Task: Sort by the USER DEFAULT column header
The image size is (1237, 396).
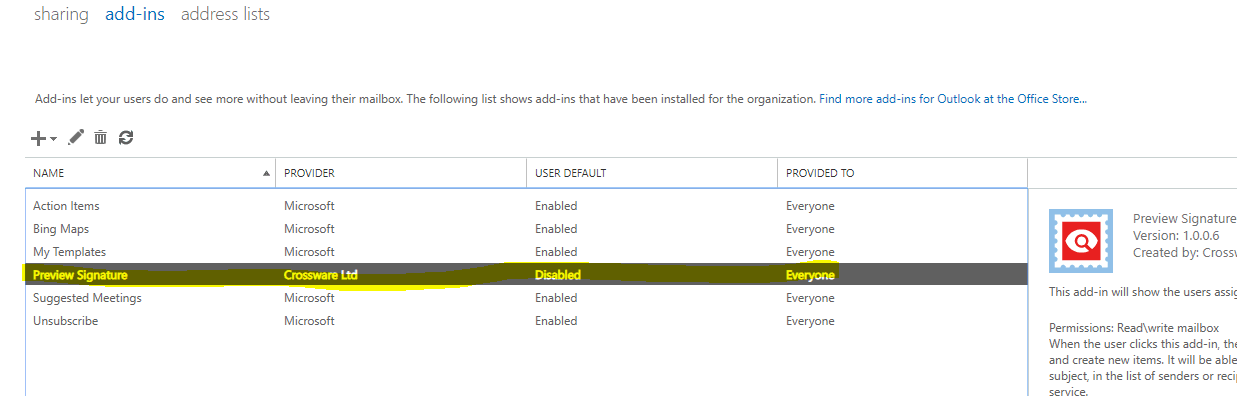Action: click(x=652, y=173)
